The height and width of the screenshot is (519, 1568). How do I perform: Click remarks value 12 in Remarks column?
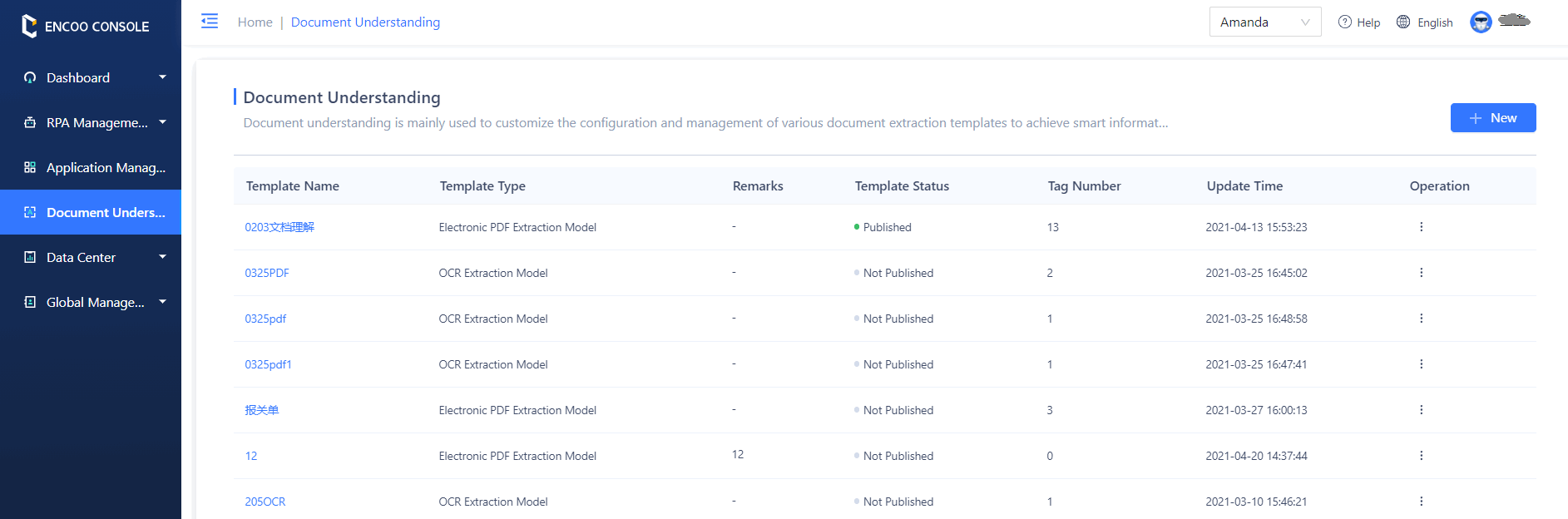[x=738, y=454]
